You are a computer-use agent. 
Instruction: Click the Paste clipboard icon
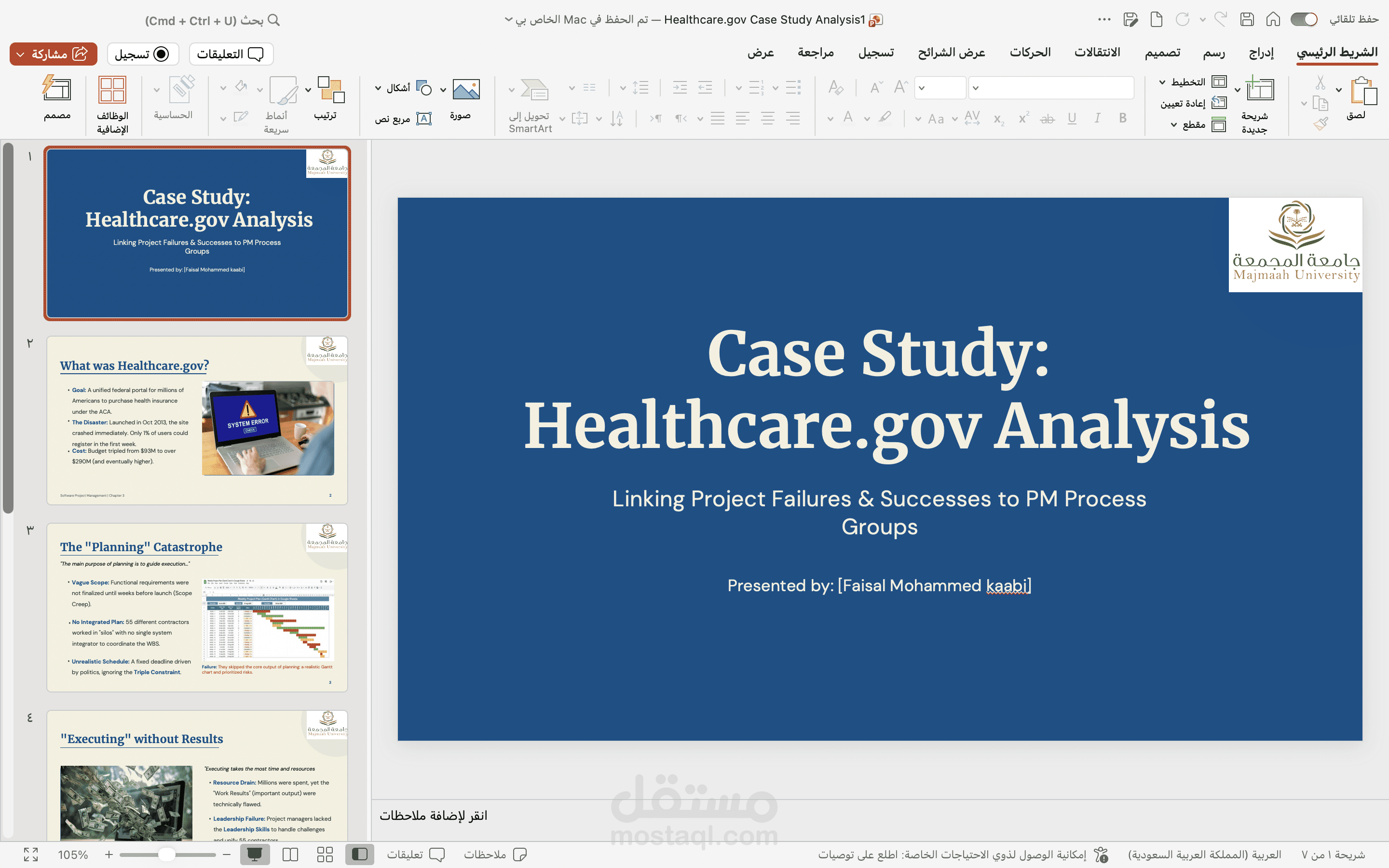1364,92
